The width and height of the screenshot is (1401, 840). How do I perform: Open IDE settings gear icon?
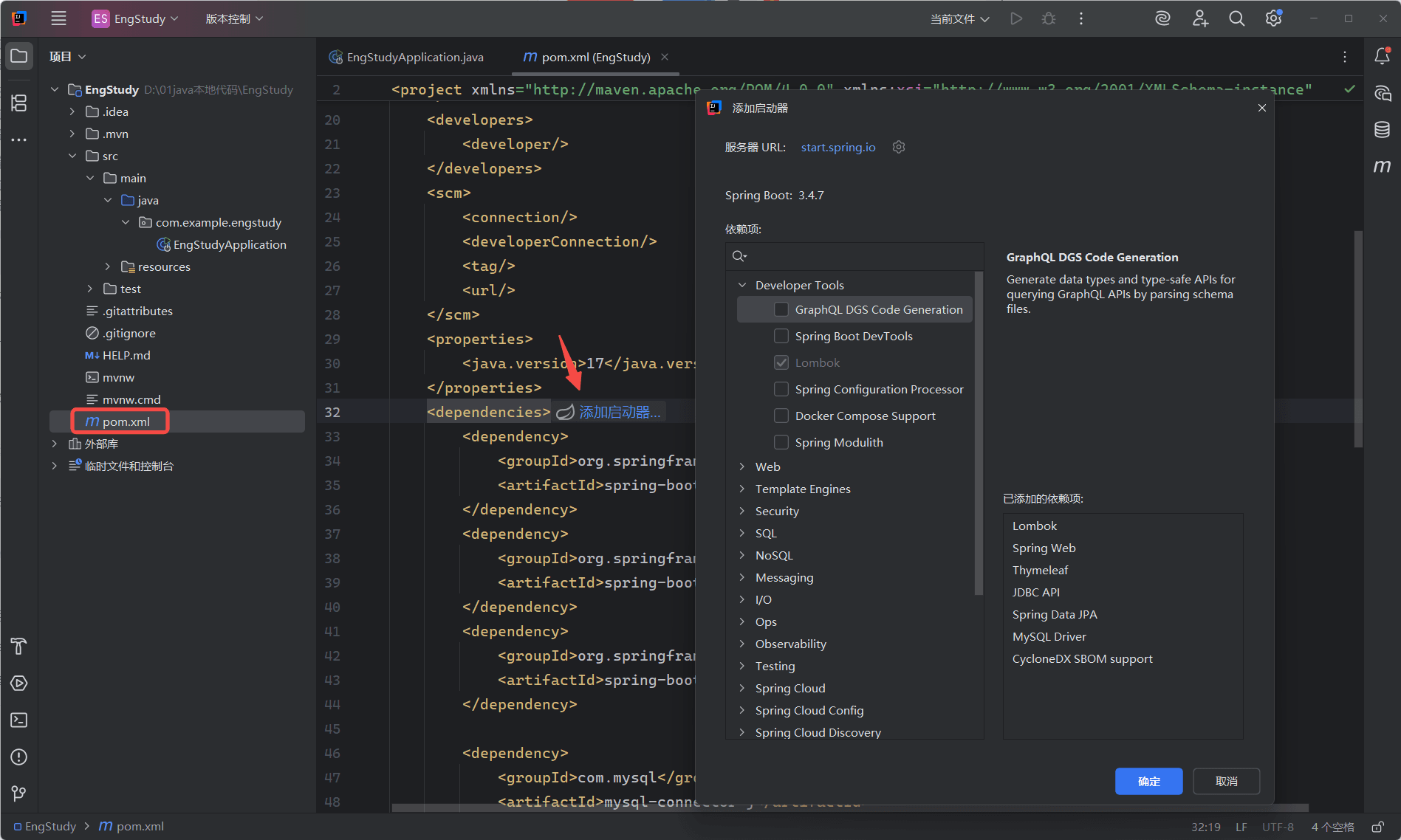(x=1273, y=18)
